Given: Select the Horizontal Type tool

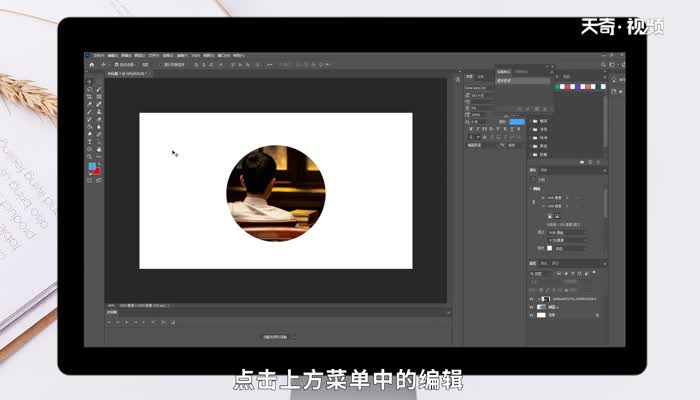Looking at the screenshot, I should pyautogui.click(x=90, y=142).
